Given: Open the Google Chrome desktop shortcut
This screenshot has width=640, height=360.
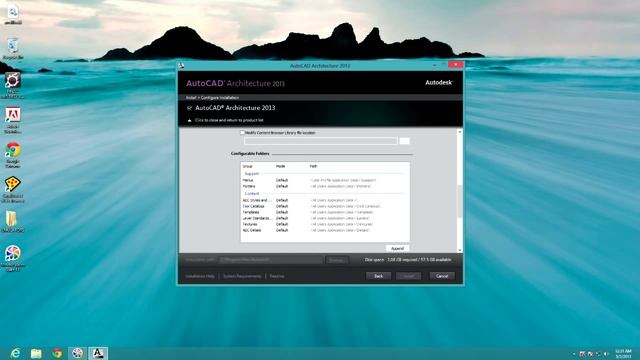Looking at the screenshot, I should pos(13,155).
